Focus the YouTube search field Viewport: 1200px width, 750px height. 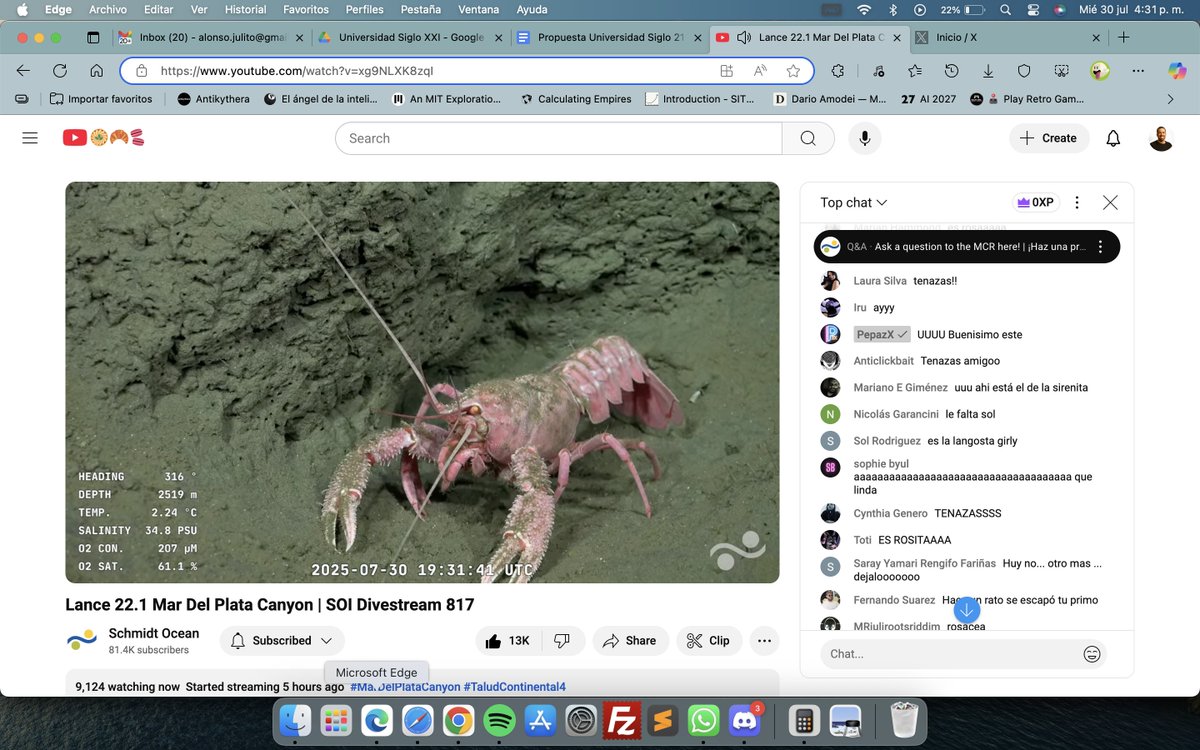(x=558, y=138)
